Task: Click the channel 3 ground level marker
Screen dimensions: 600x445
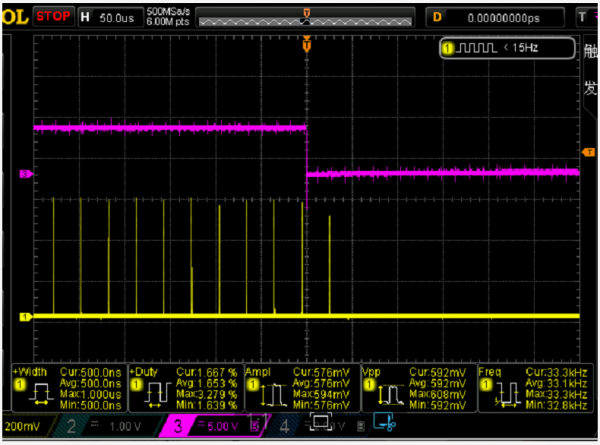Action: pos(26,174)
